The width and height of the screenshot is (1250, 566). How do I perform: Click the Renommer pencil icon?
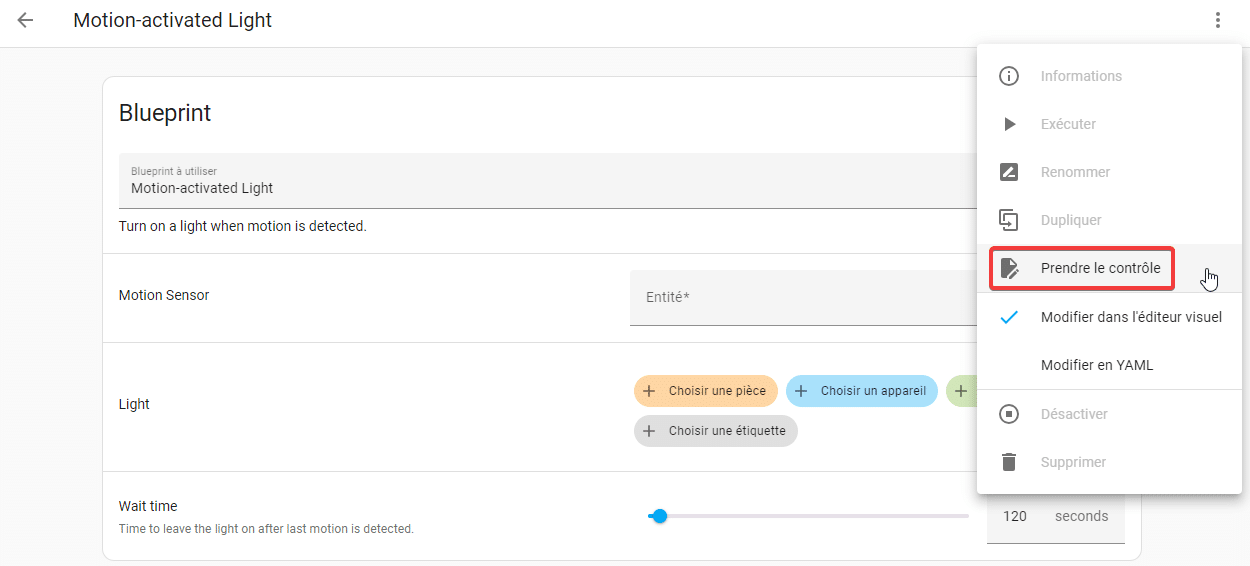tap(1009, 172)
